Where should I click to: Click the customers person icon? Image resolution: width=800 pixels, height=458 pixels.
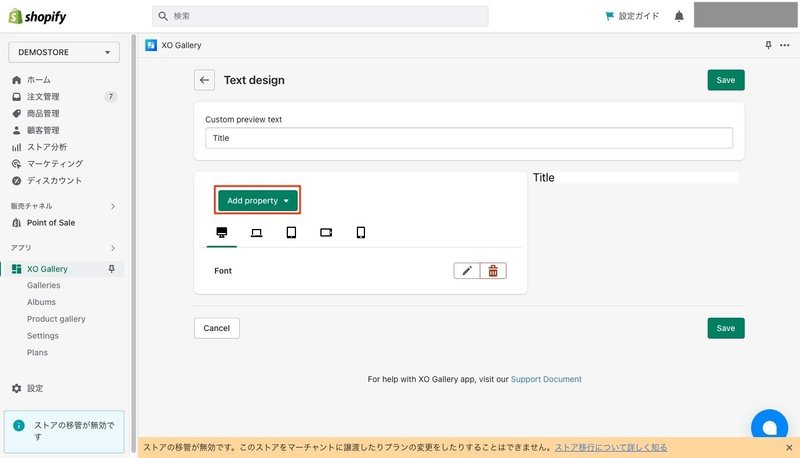point(16,131)
